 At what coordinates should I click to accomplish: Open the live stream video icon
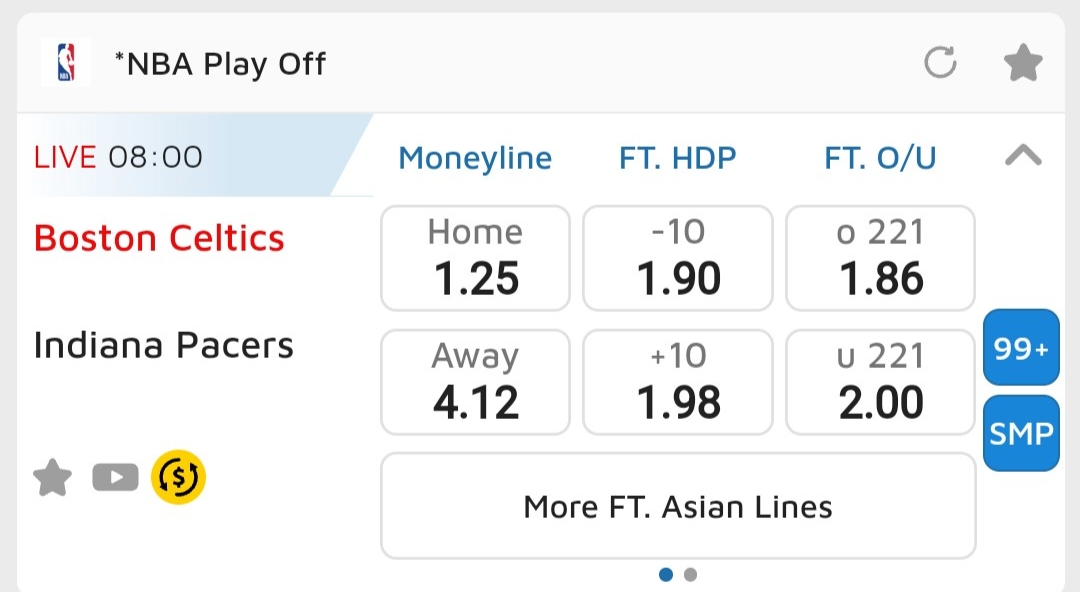point(115,478)
